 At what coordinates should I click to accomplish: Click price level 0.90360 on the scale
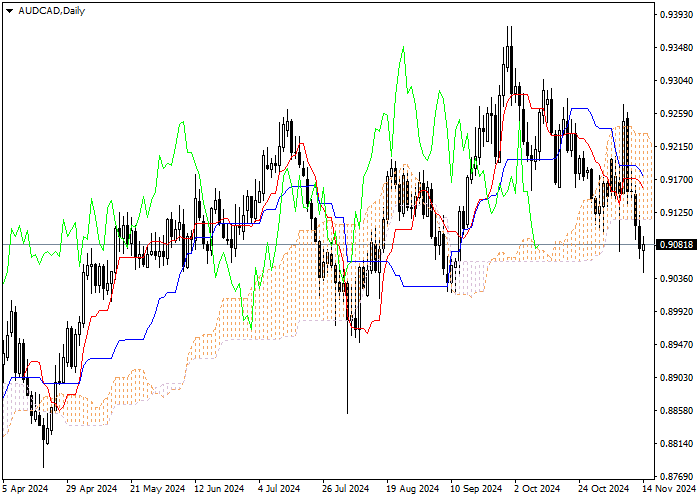[677, 279]
